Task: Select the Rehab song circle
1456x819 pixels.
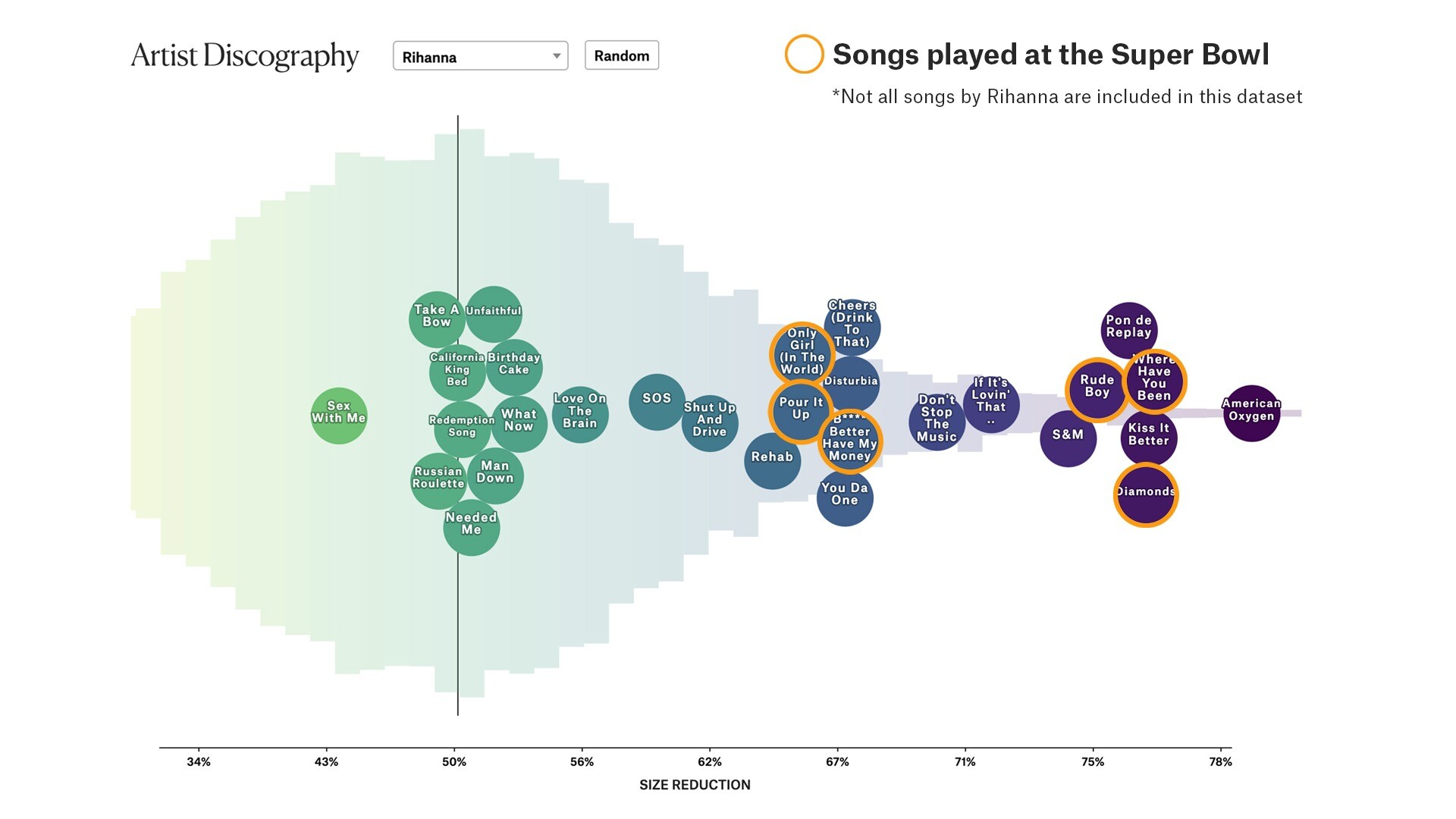Action: (x=771, y=460)
